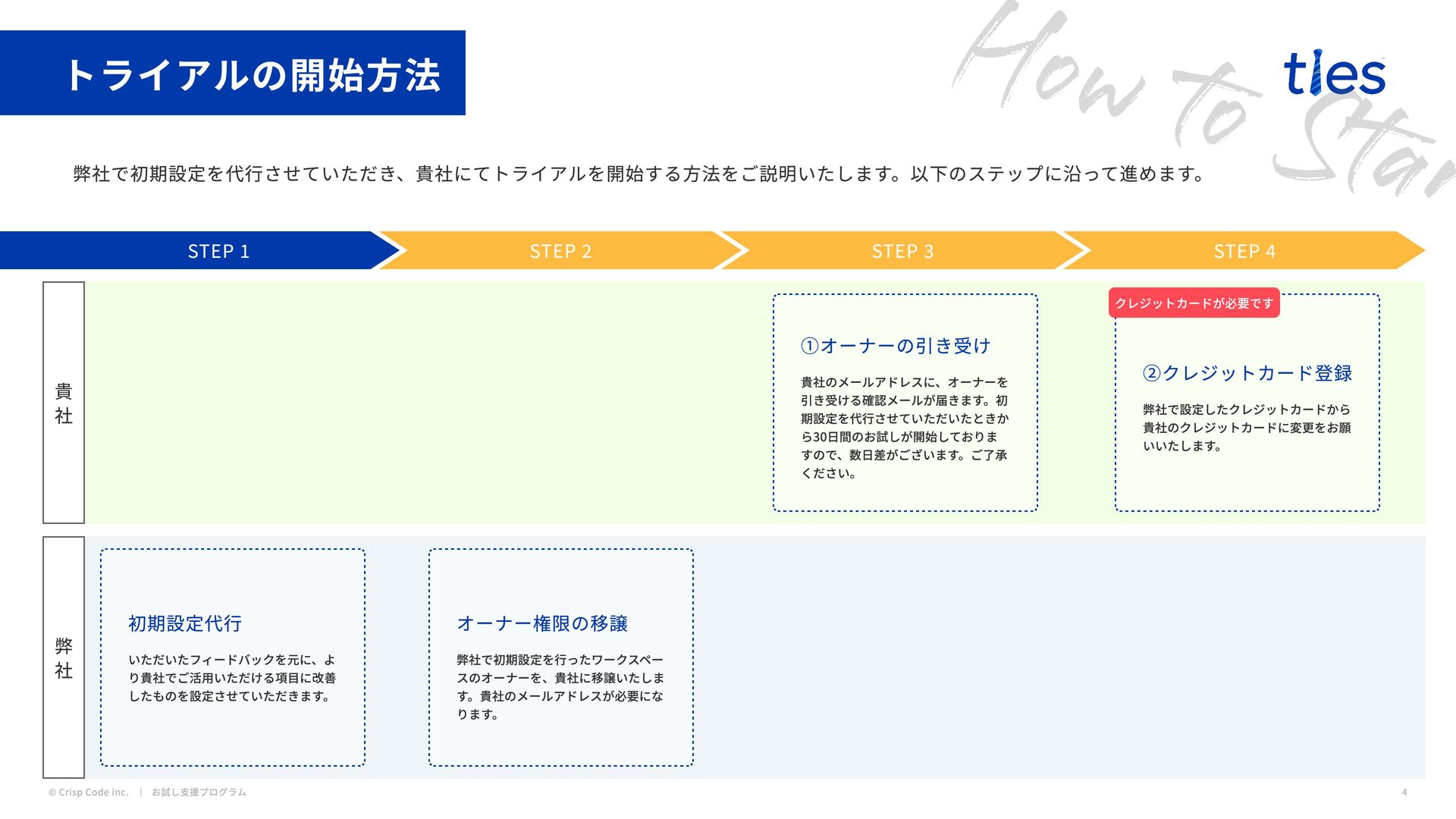The height and width of the screenshot is (819, 1456).
Task: Click the ①オーナーの引き受け heading
Action: [x=896, y=346]
